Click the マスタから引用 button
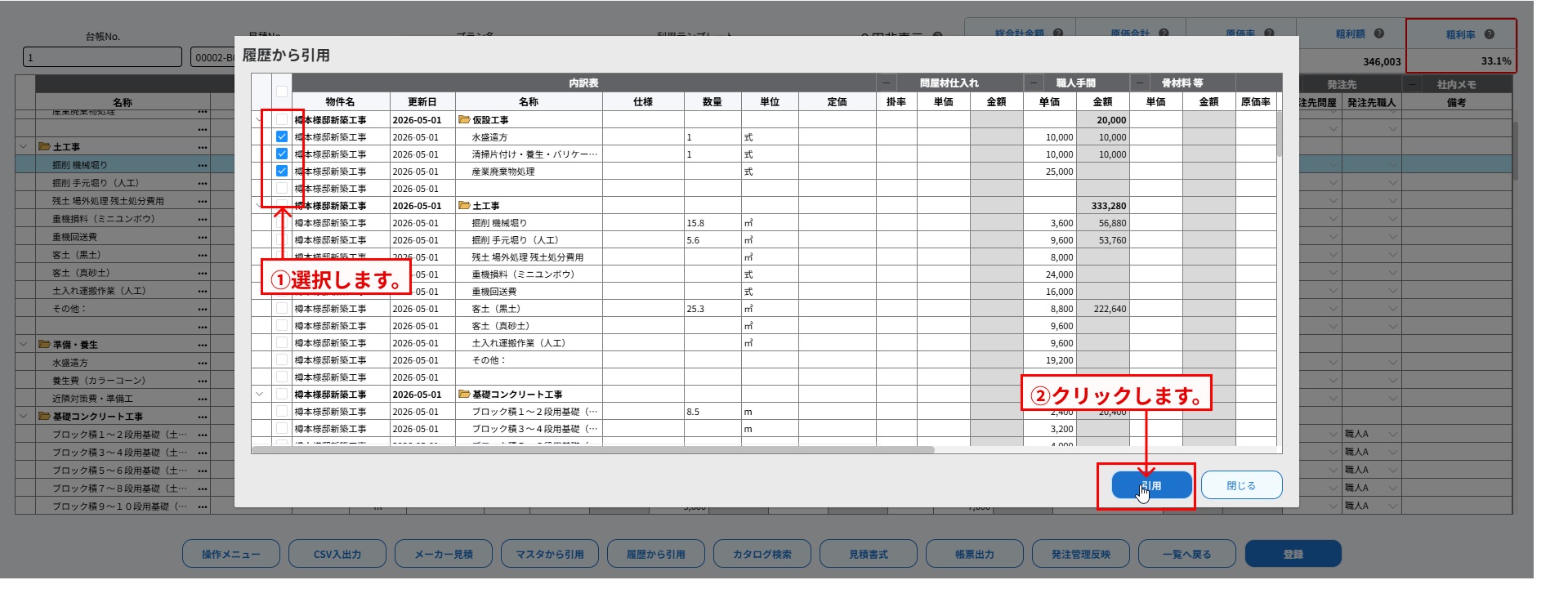Viewport: 1568px width, 589px height. (x=550, y=554)
